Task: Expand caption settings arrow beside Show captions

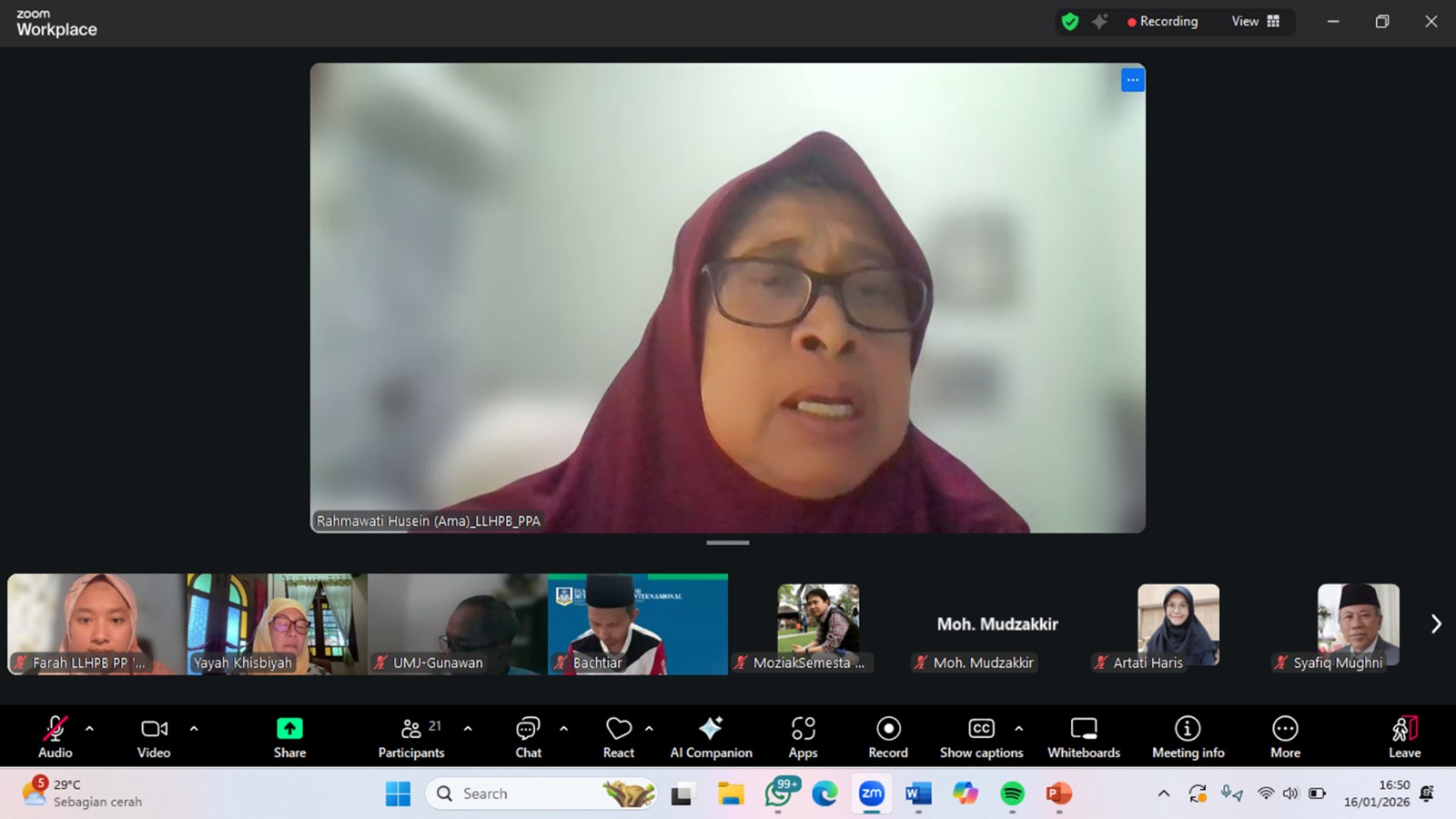Action: click(x=1018, y=729)
